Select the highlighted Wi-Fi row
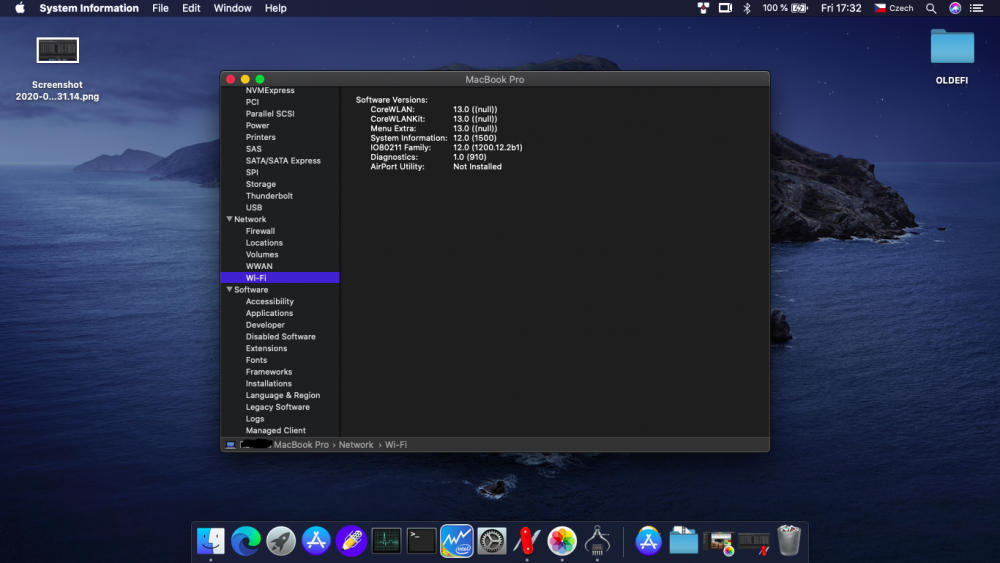 280,278
